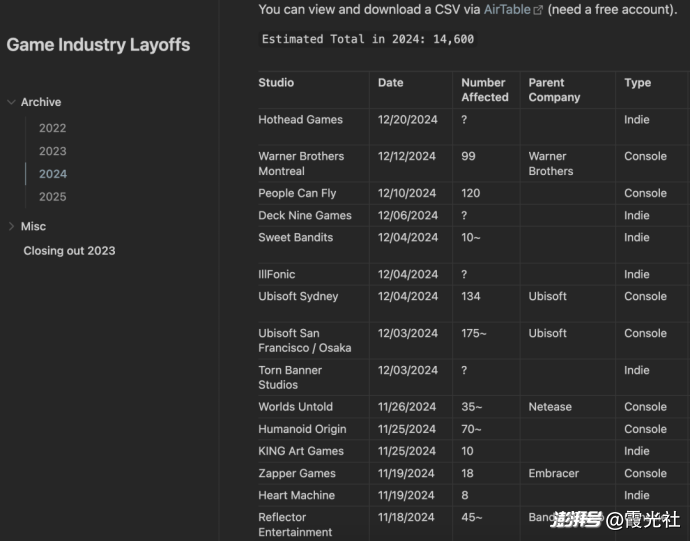Click the number affected value 35~
Image resolution: width=690 pixels, height=541 pixels.
pyautogui.click(x=472, y=407)
